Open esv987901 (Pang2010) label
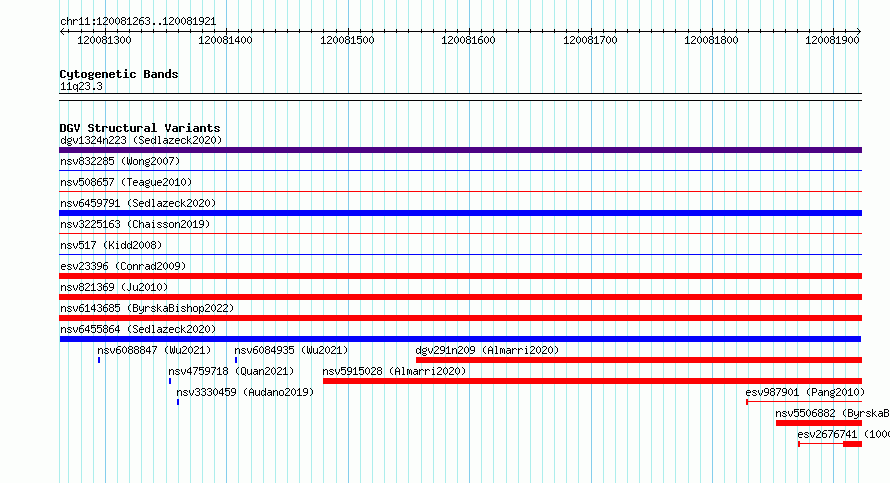Viewport: 890px width, 483px height. pos(805,392)
